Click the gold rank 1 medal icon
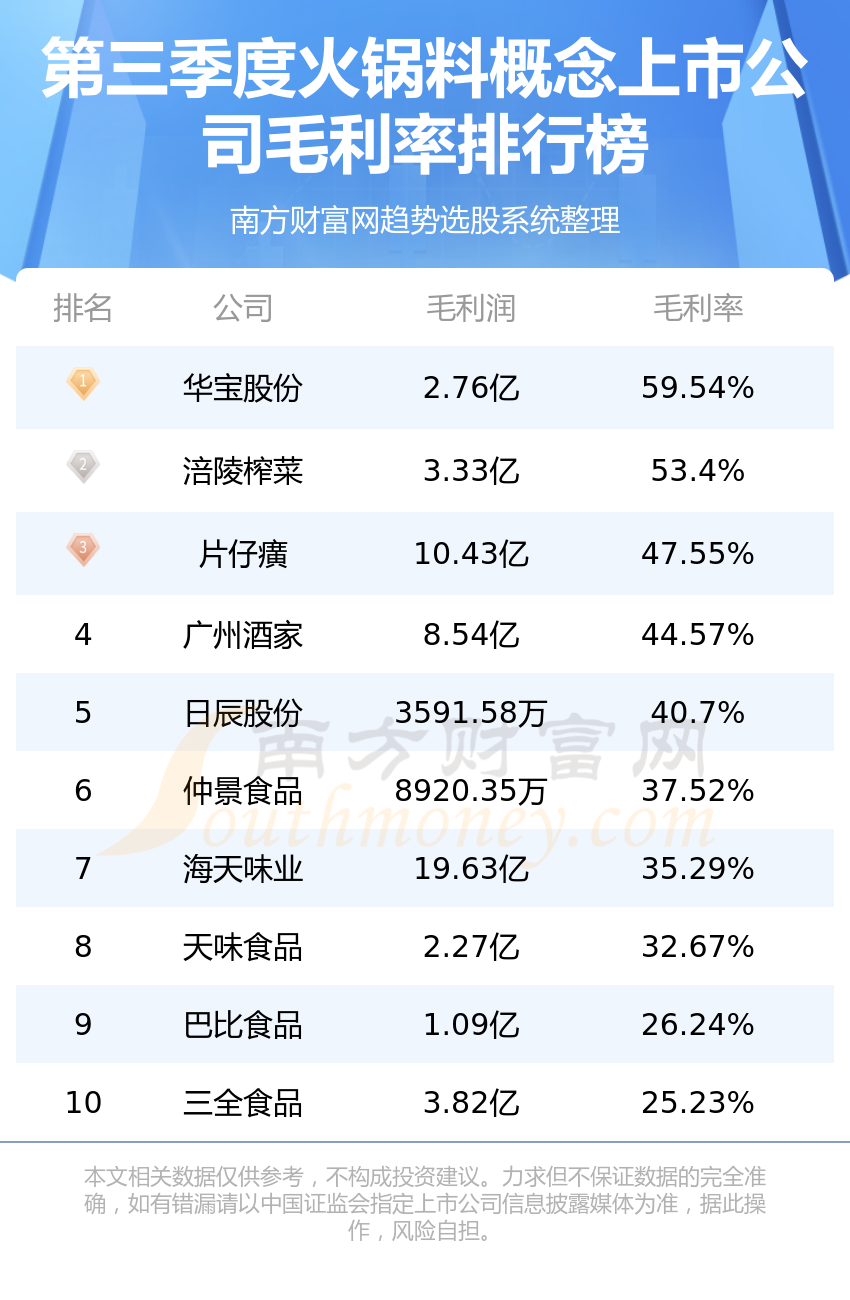 [83, 383]
